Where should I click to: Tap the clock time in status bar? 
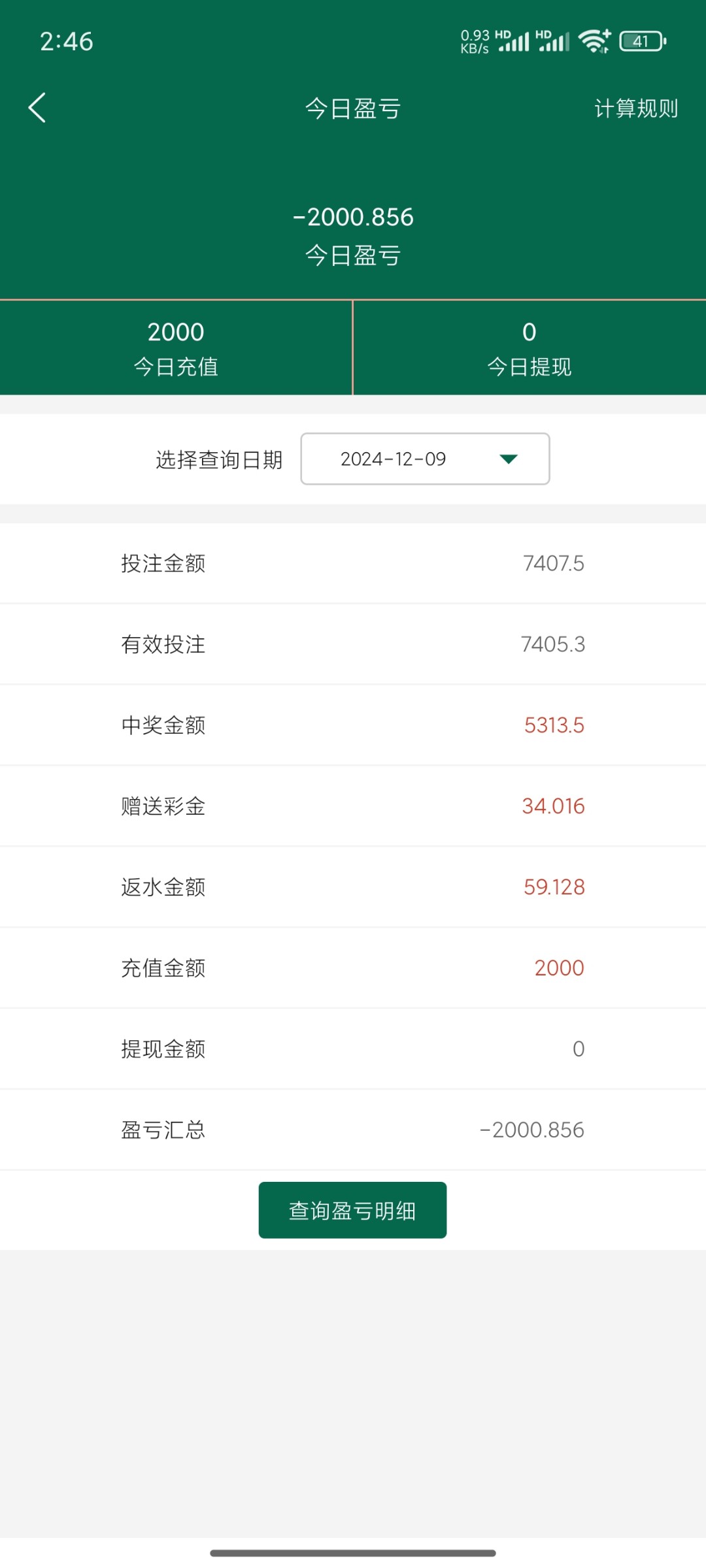point(67,41)
